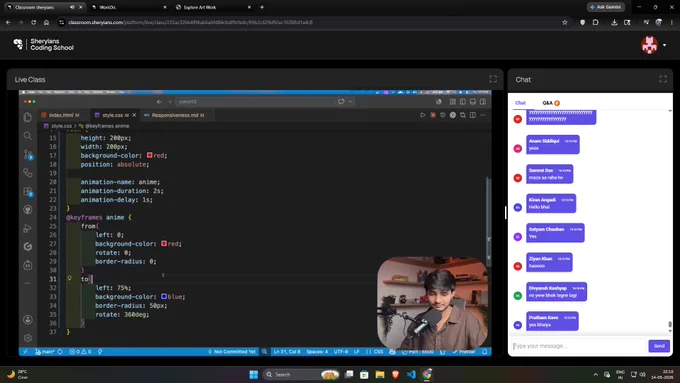Toggle primary sidebar layout icon in VS Code title bar

(463, 101)
